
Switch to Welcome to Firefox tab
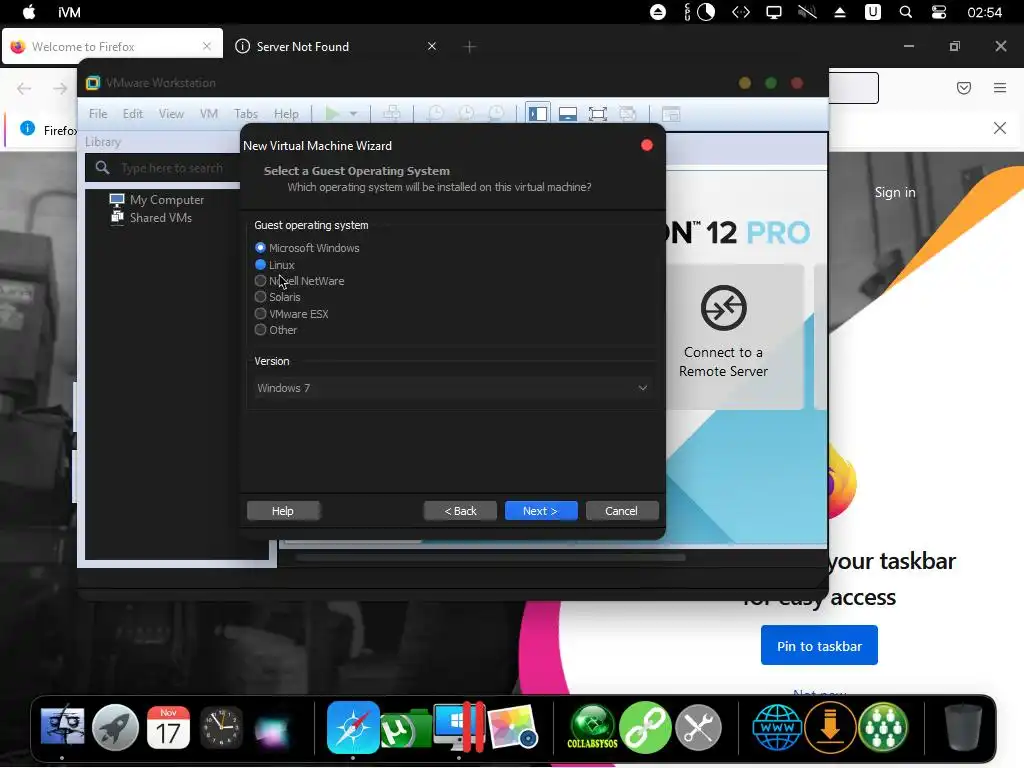[x=112, y=46]
